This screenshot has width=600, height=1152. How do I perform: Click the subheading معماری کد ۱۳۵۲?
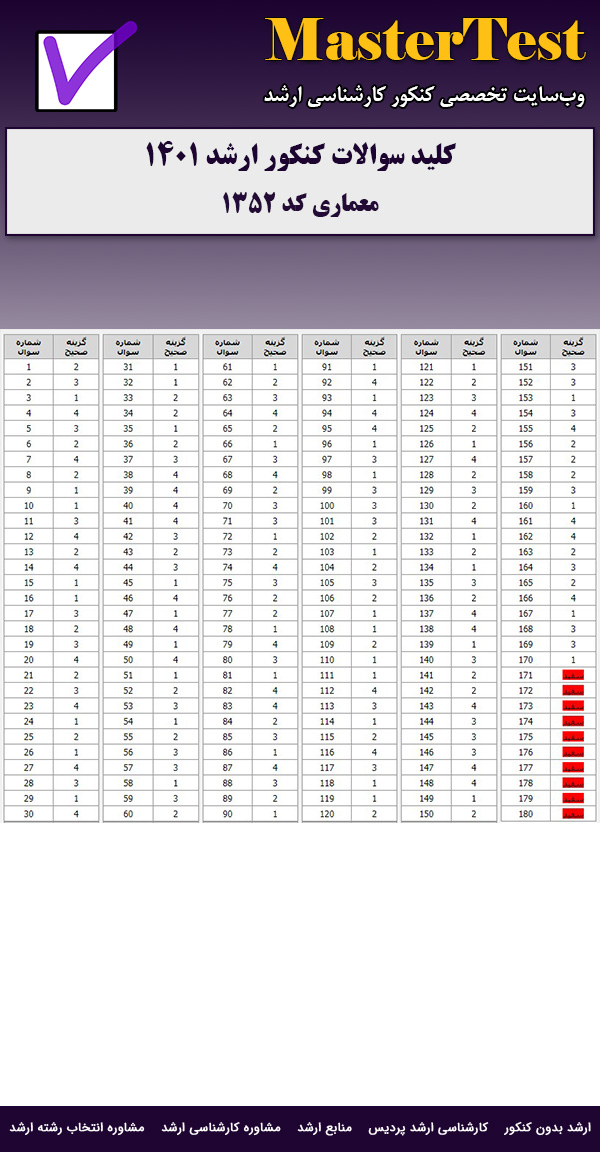300,203
